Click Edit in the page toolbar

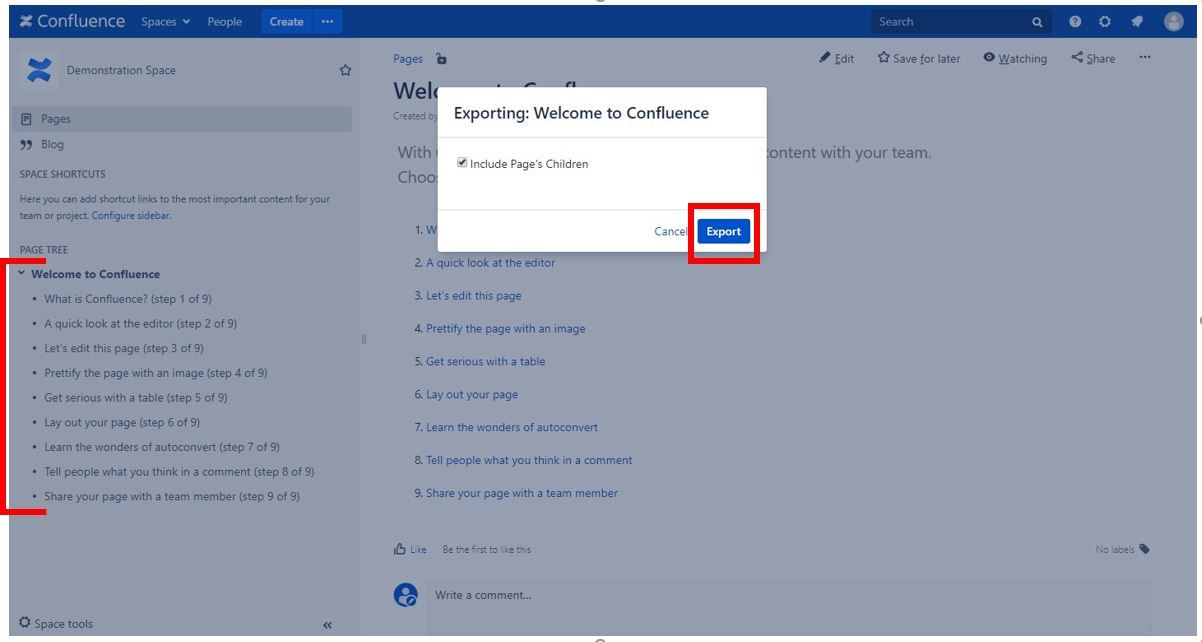(837, 59)
